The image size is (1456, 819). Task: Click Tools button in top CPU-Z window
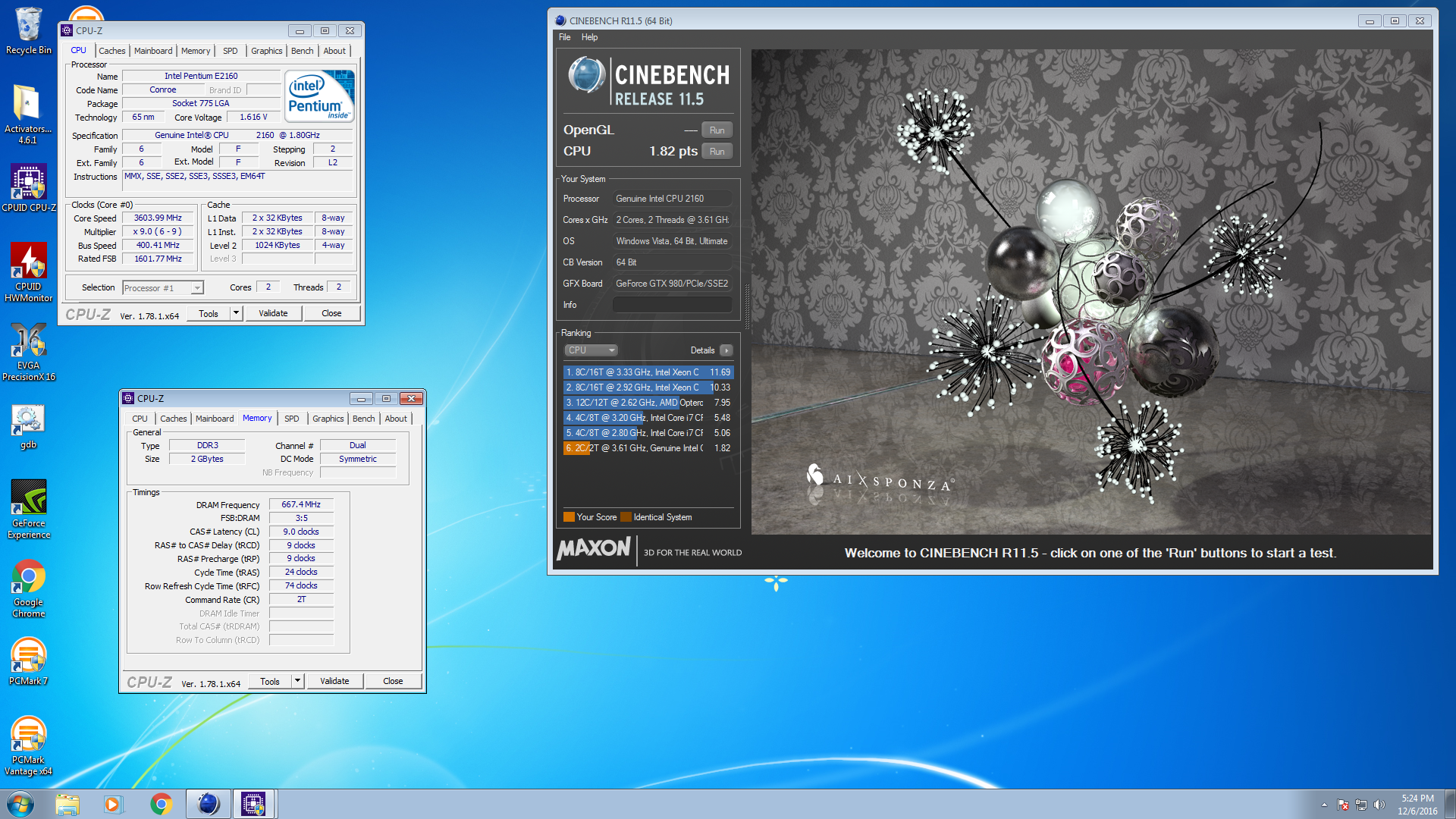209,313
